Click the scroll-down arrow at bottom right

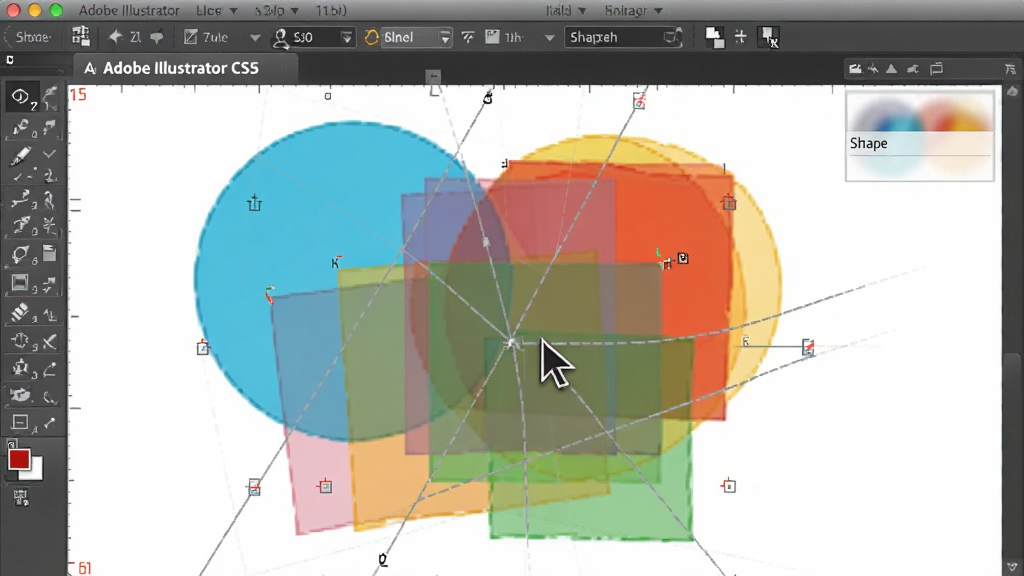(1012, 567)
